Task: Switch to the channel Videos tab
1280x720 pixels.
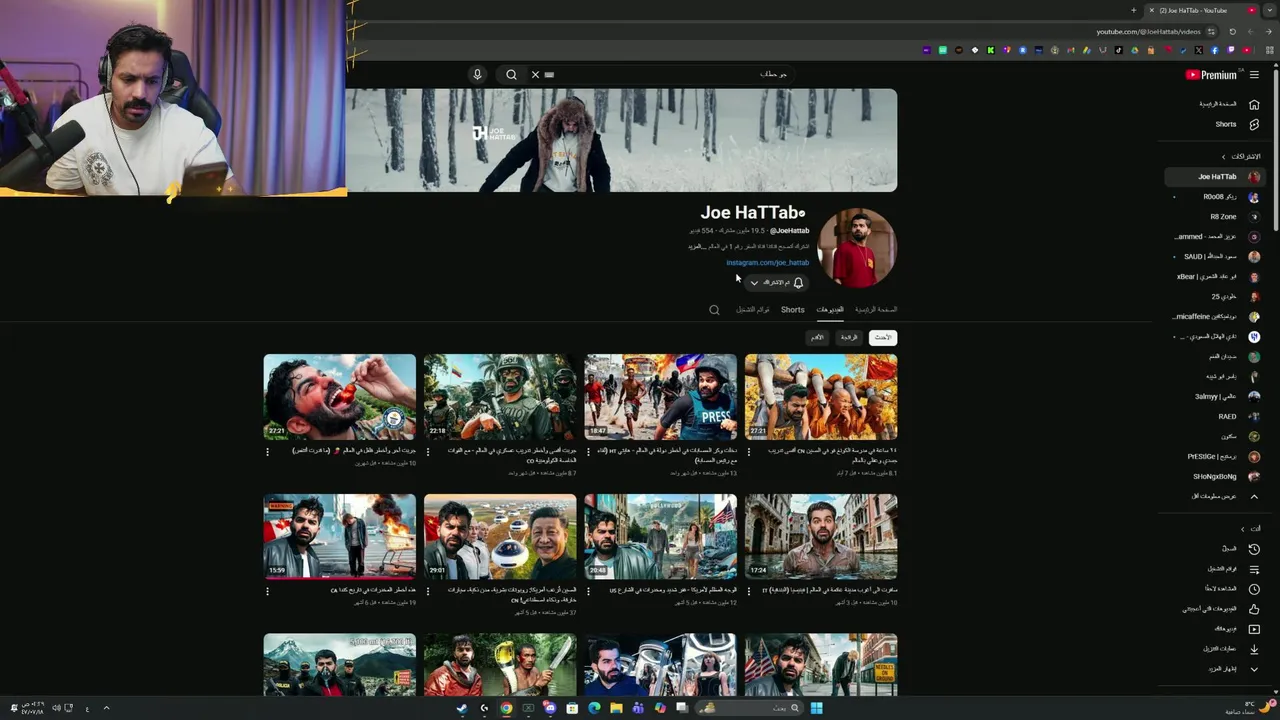Action: [830, 310]
